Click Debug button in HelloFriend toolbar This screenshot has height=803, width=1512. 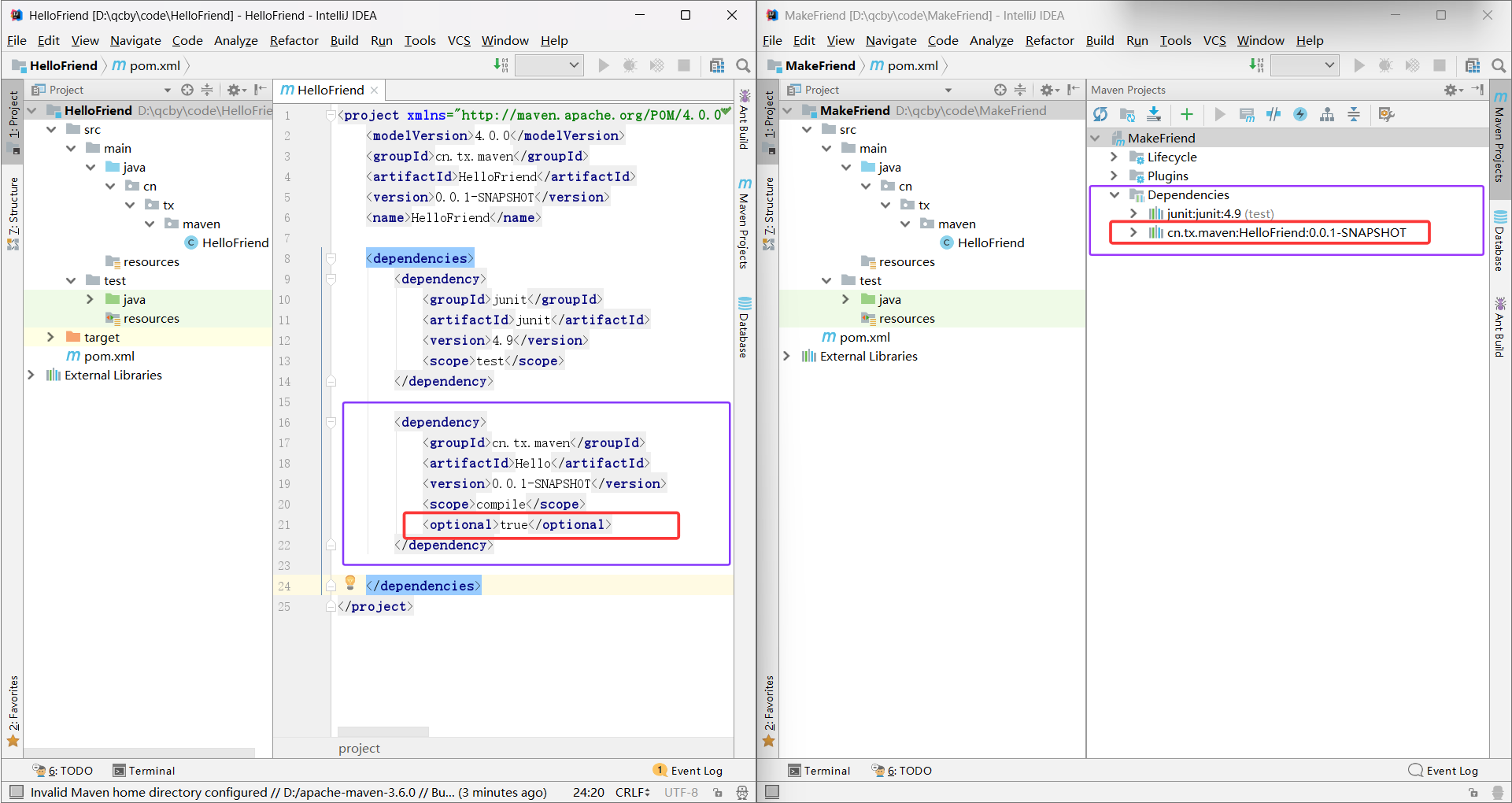tap(630, 65)
